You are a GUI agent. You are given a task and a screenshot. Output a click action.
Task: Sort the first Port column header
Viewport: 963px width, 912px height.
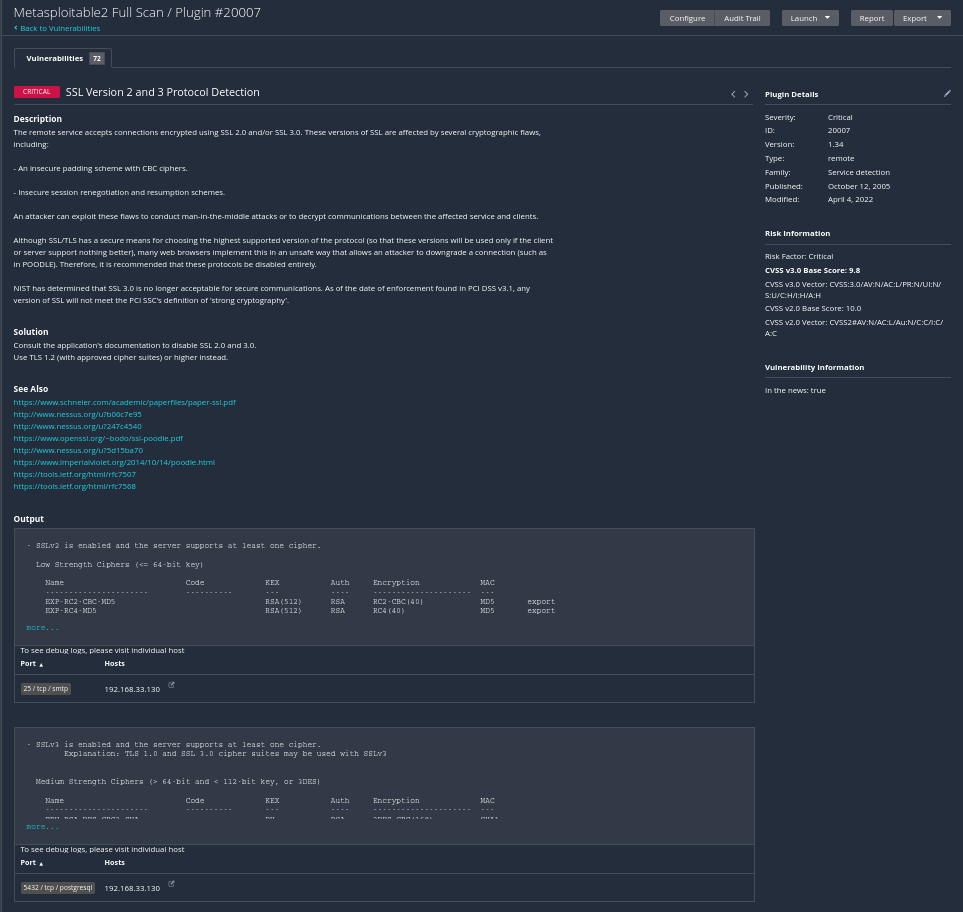click(32, 664)
